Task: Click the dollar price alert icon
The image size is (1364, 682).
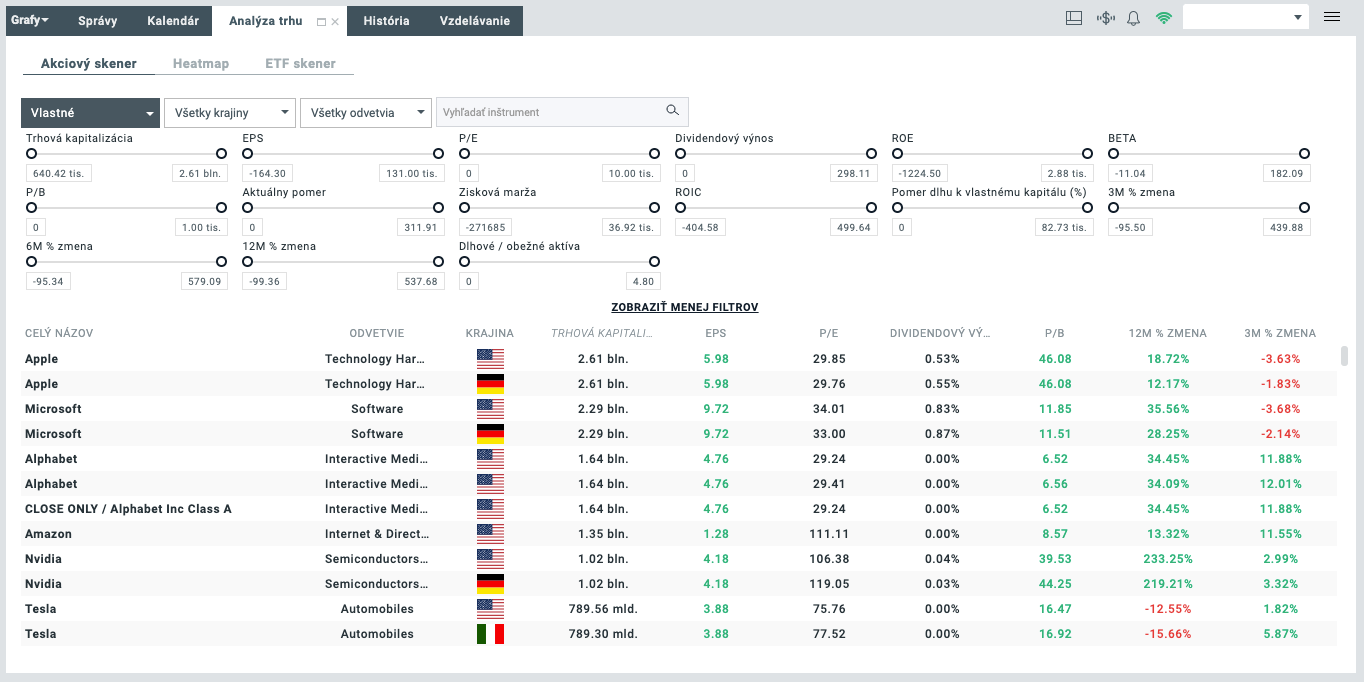Action: coord(1105,18)
